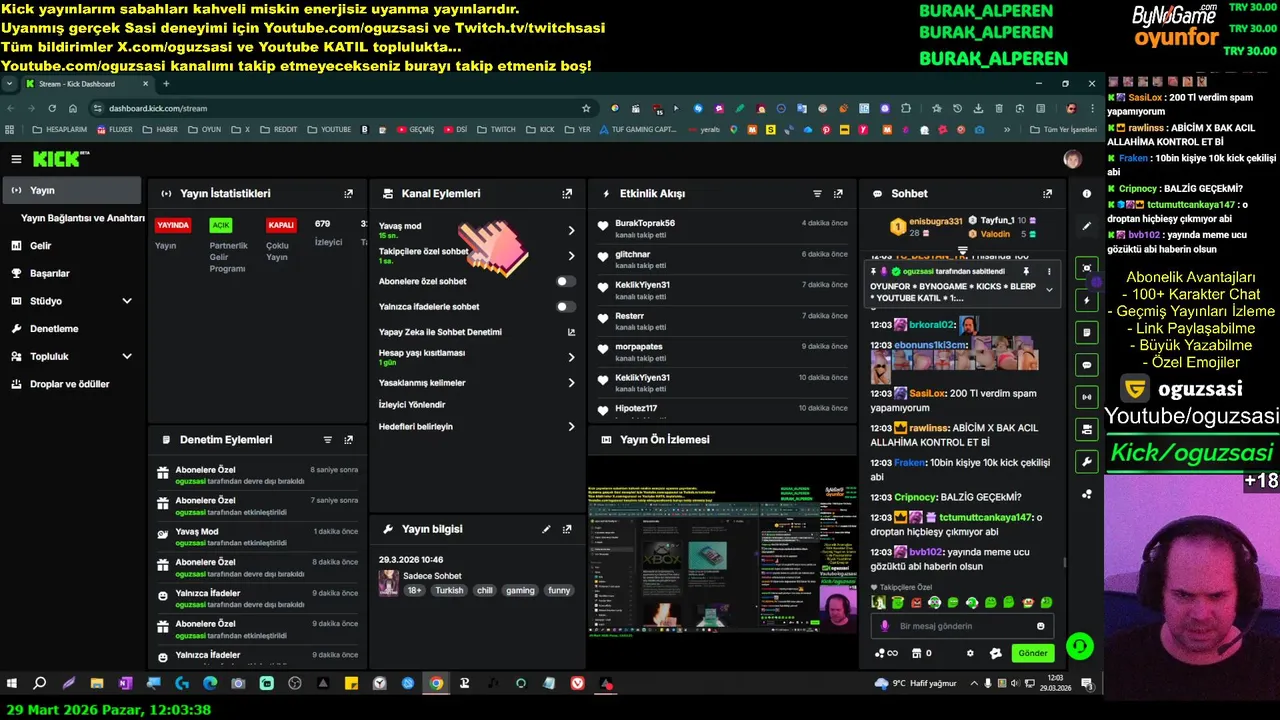Toggle Abonelere özel sohbet switch
The height and width of the screenshot is (720, 1280).
point(566,282)
